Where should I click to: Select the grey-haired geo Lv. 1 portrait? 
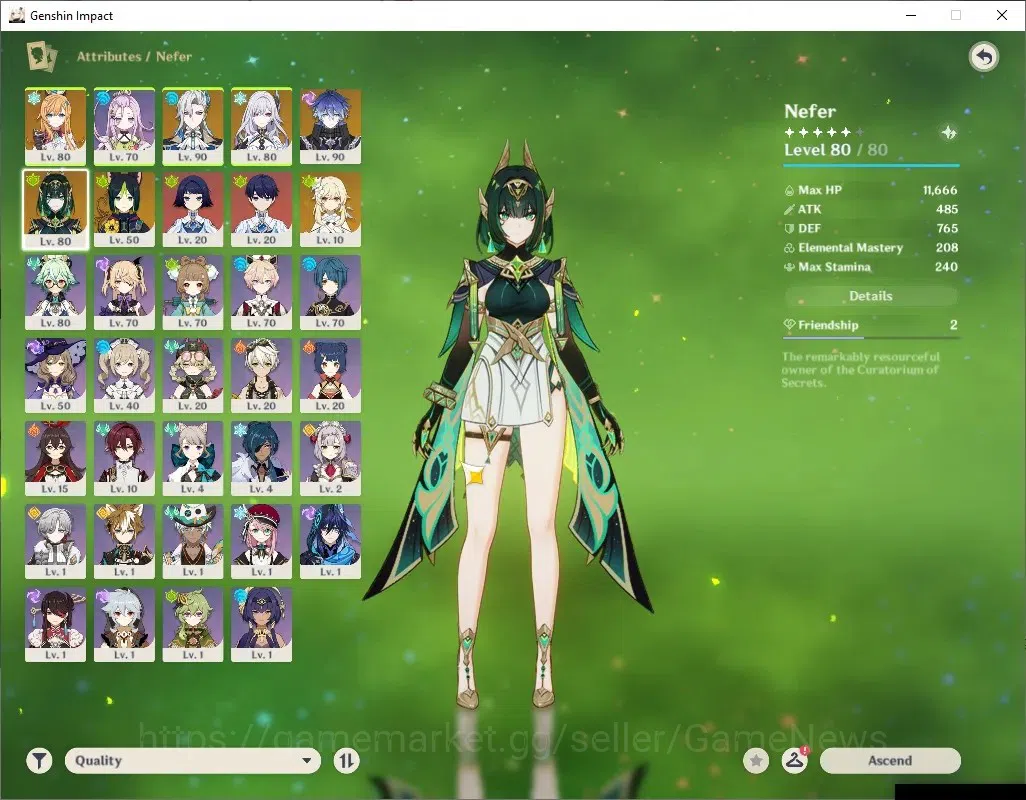tap(56, 542)
